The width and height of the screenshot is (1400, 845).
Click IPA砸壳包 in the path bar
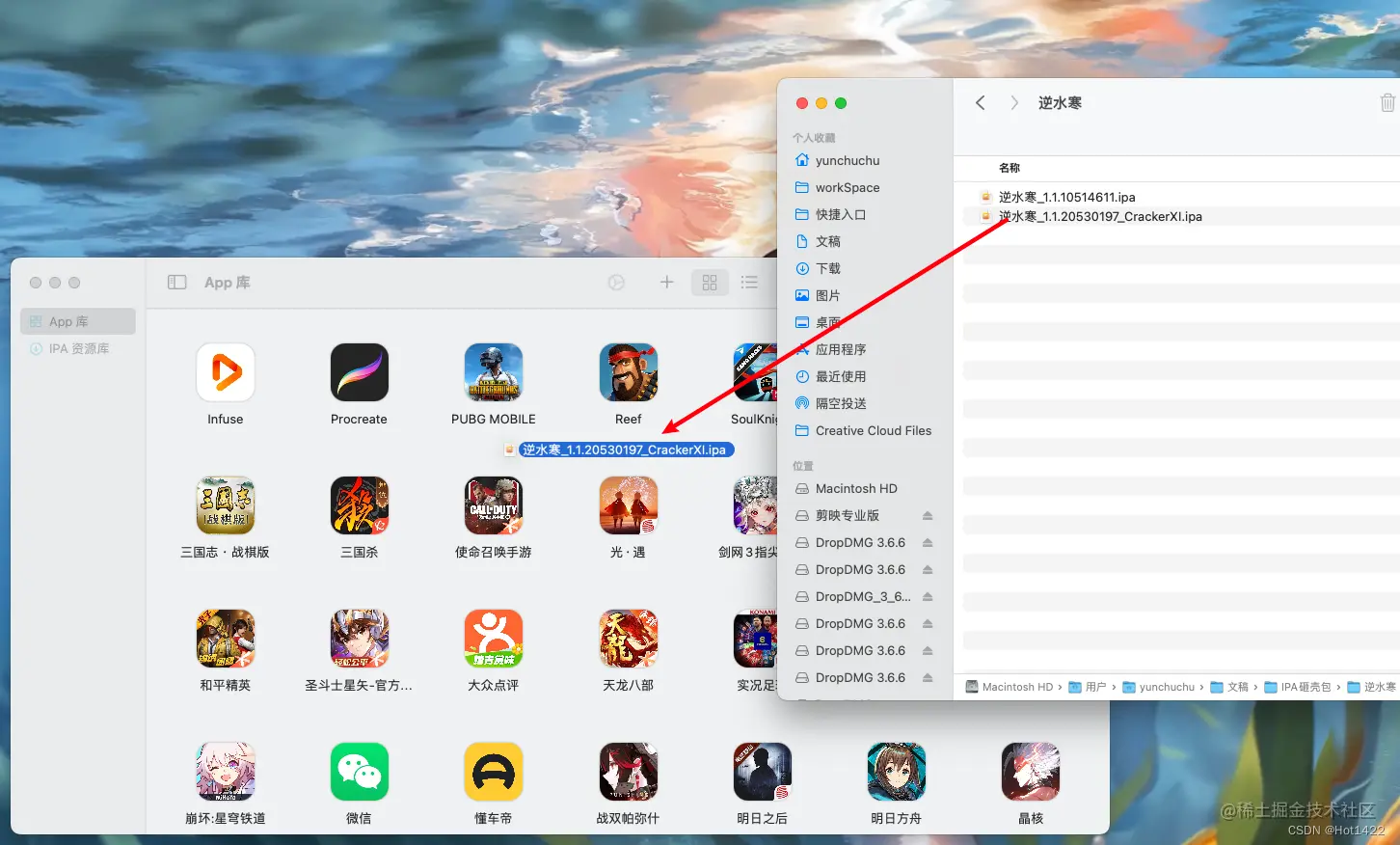click(1298, 687)
